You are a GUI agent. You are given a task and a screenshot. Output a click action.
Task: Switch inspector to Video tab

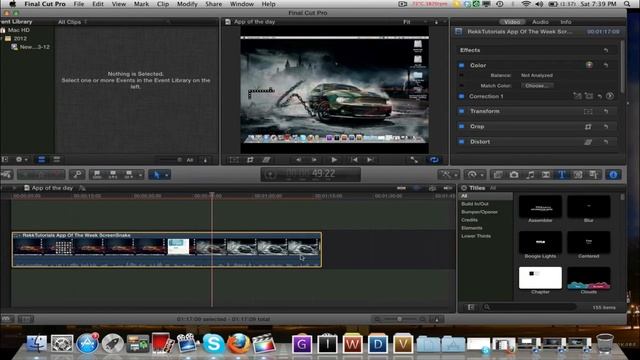pyautogui.click(x=512, y=22)
